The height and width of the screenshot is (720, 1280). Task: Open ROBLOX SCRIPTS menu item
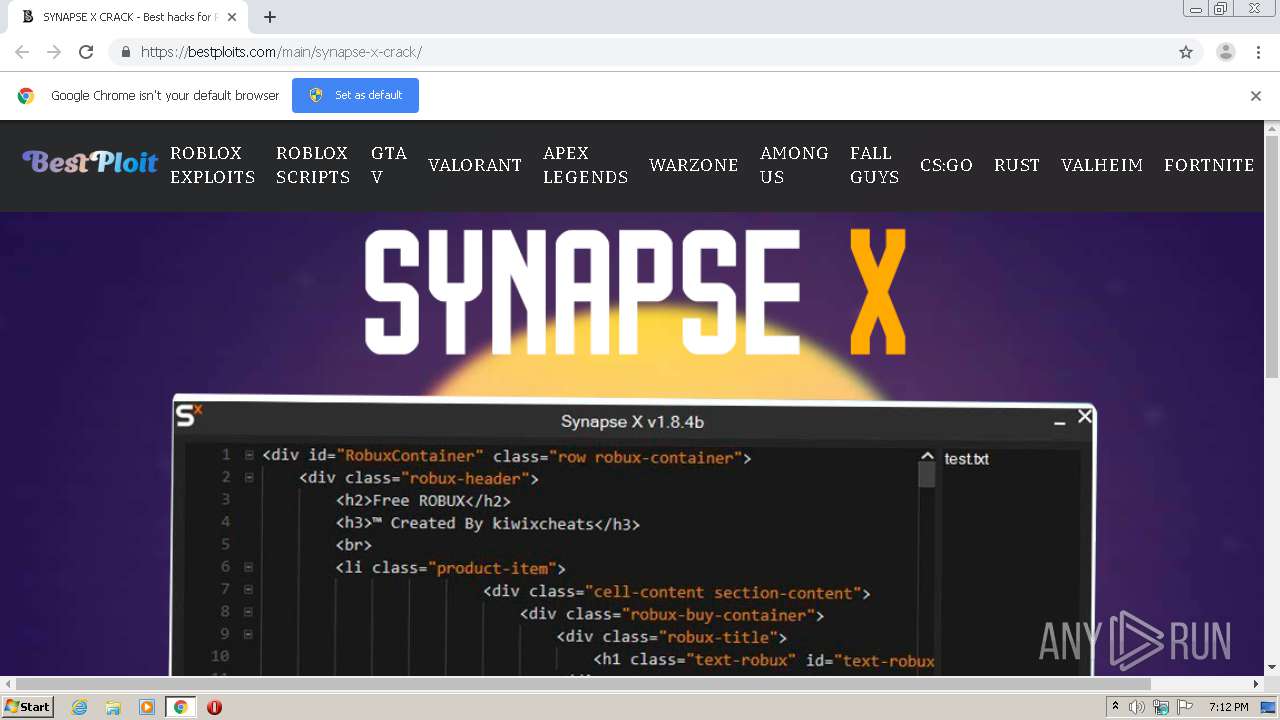[313, 165]
